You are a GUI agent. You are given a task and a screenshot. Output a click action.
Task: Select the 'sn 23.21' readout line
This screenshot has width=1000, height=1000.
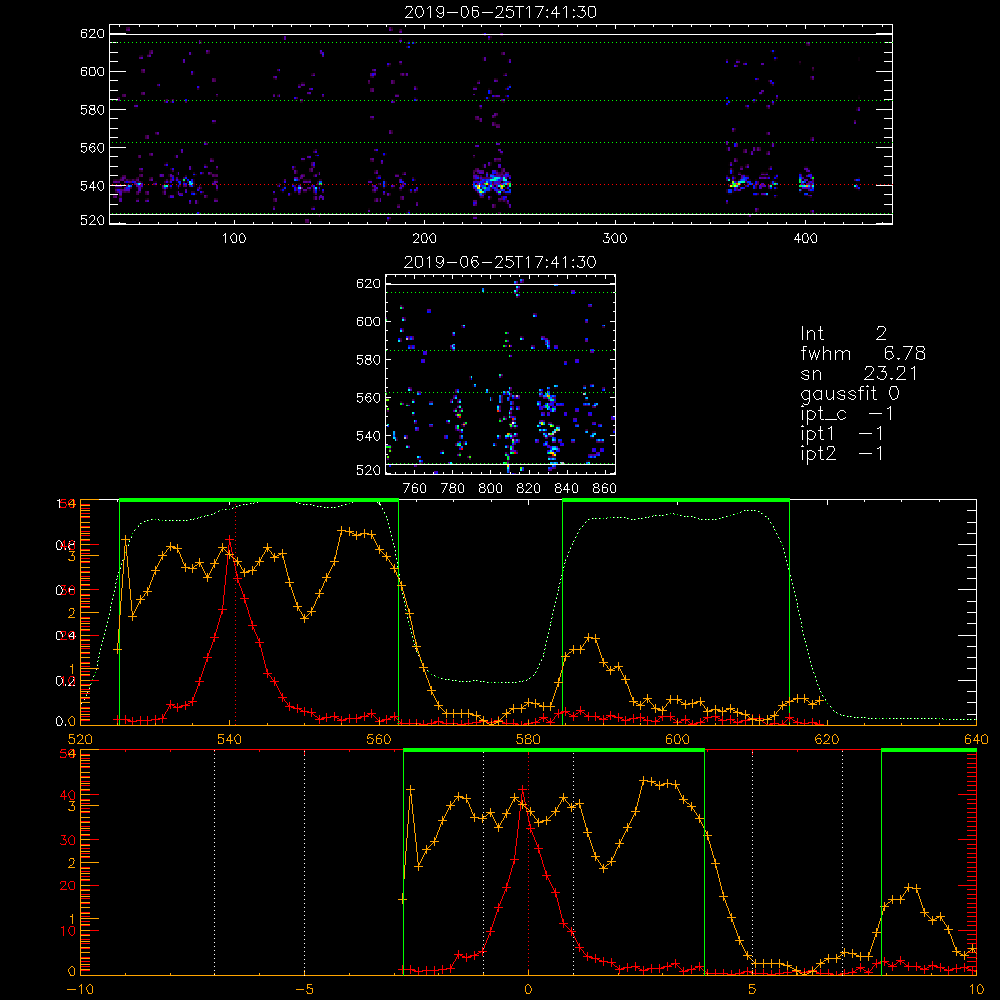(859, 373)
